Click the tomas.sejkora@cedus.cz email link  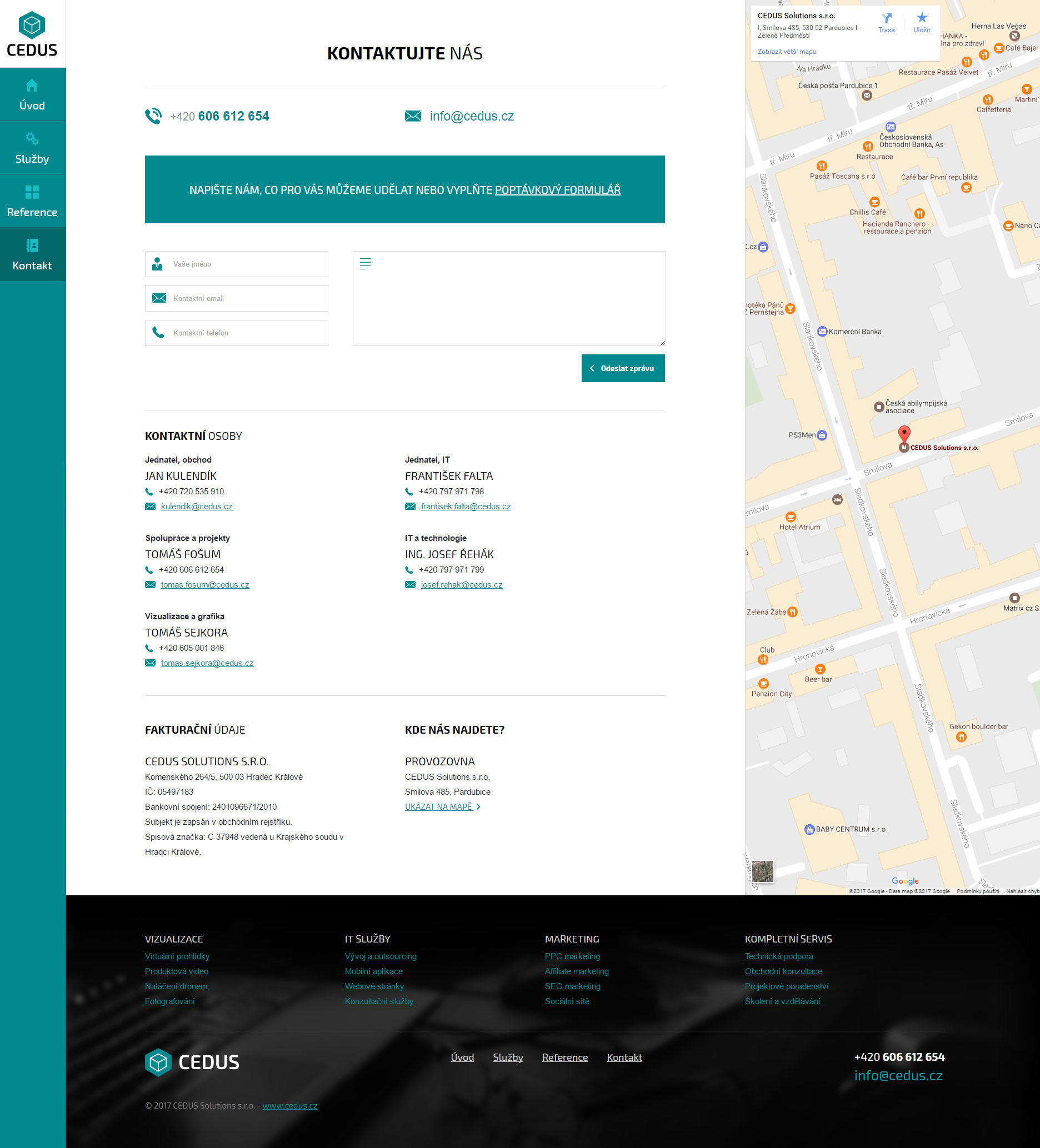[207, 663]
